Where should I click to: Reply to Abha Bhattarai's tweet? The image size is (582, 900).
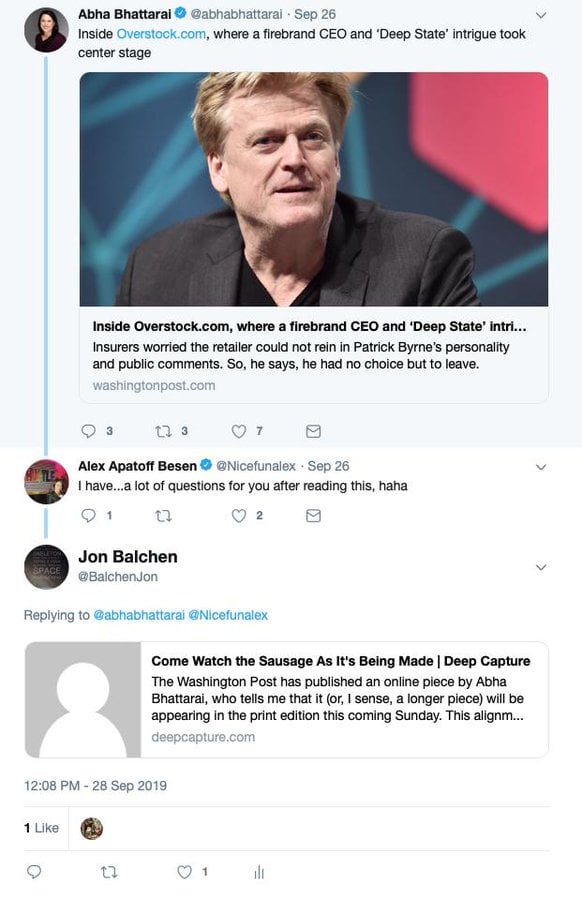tap(88, 430)
